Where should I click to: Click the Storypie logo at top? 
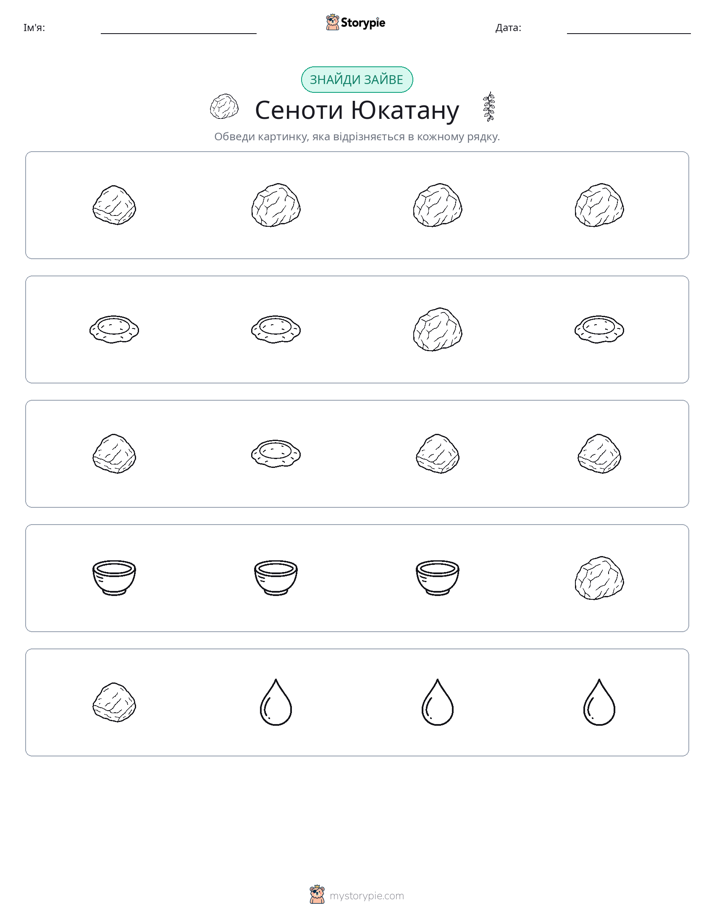point(355,22)
